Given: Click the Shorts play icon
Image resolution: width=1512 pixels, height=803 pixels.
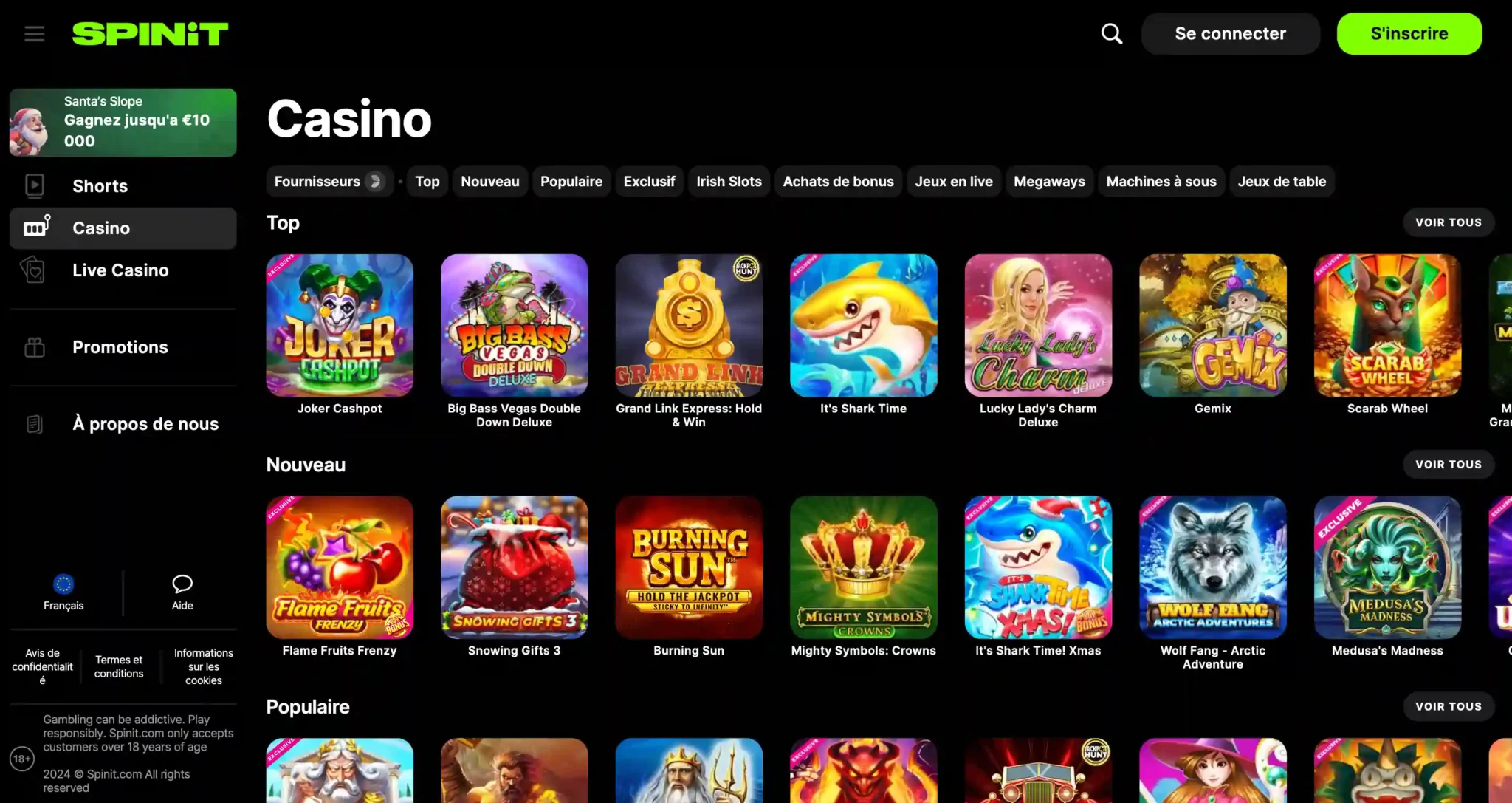Looking at the screenshot, I should click(x=35, y=186).
